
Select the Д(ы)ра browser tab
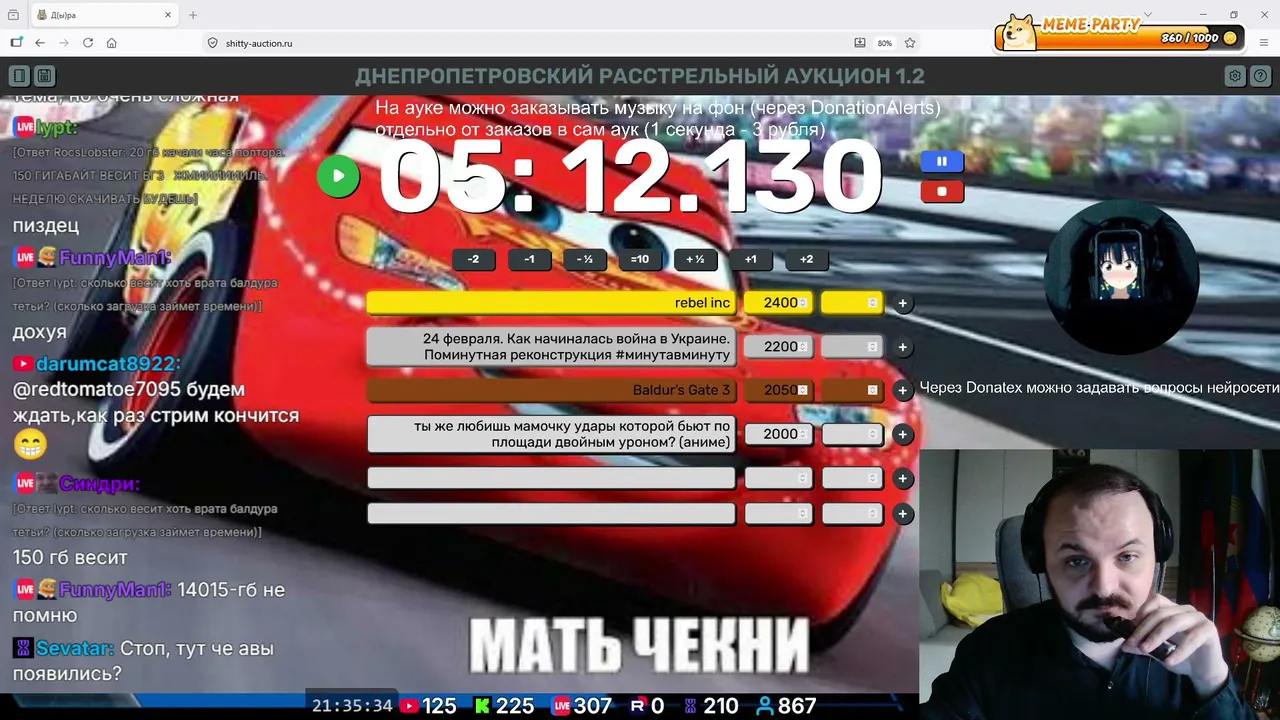tap(104, 15)
